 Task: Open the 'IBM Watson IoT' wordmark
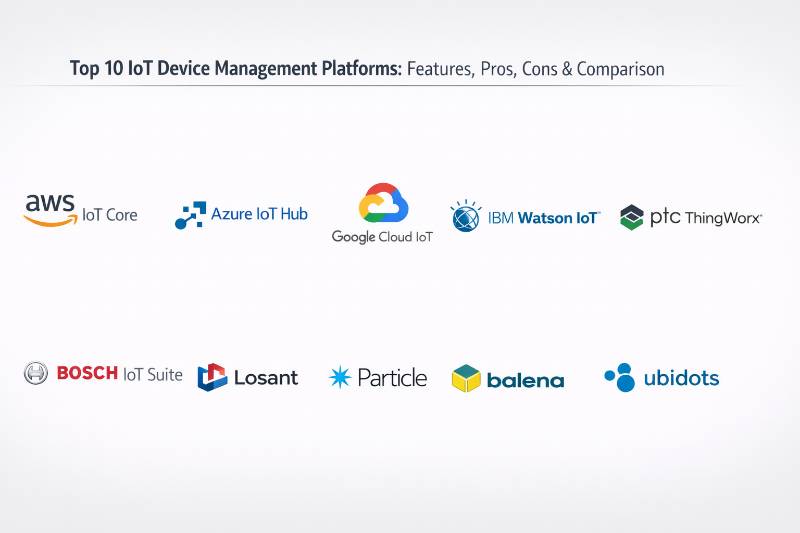tap(543, 217)
